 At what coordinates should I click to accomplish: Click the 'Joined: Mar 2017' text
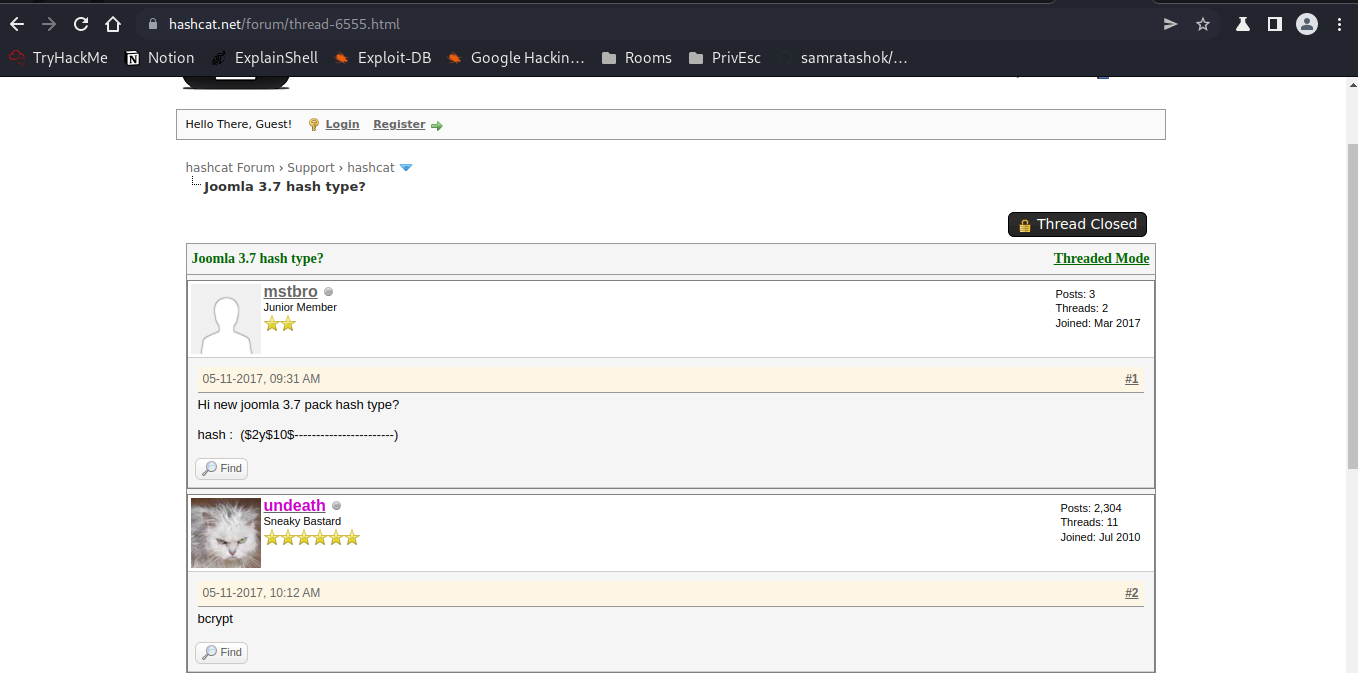click(1097, 323)
